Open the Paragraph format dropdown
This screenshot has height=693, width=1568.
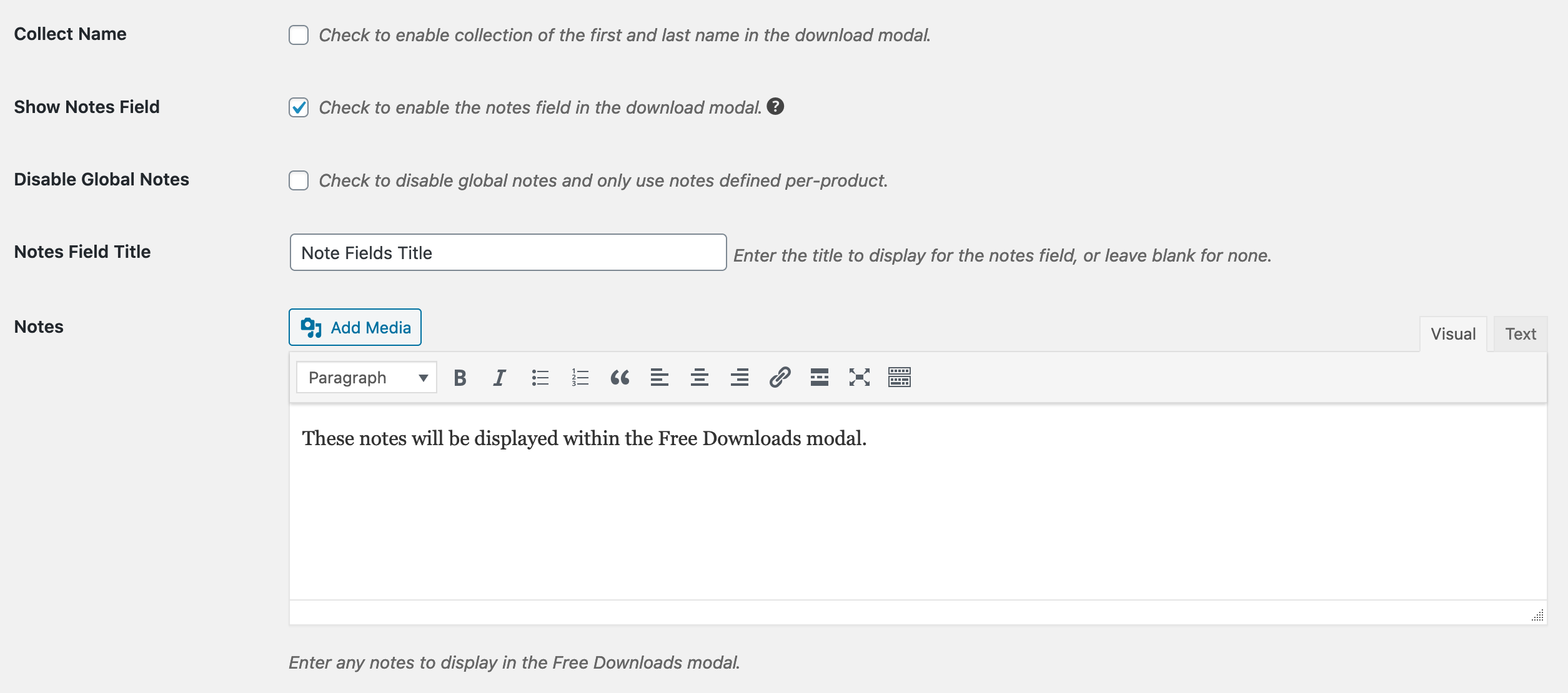point(367,378)
